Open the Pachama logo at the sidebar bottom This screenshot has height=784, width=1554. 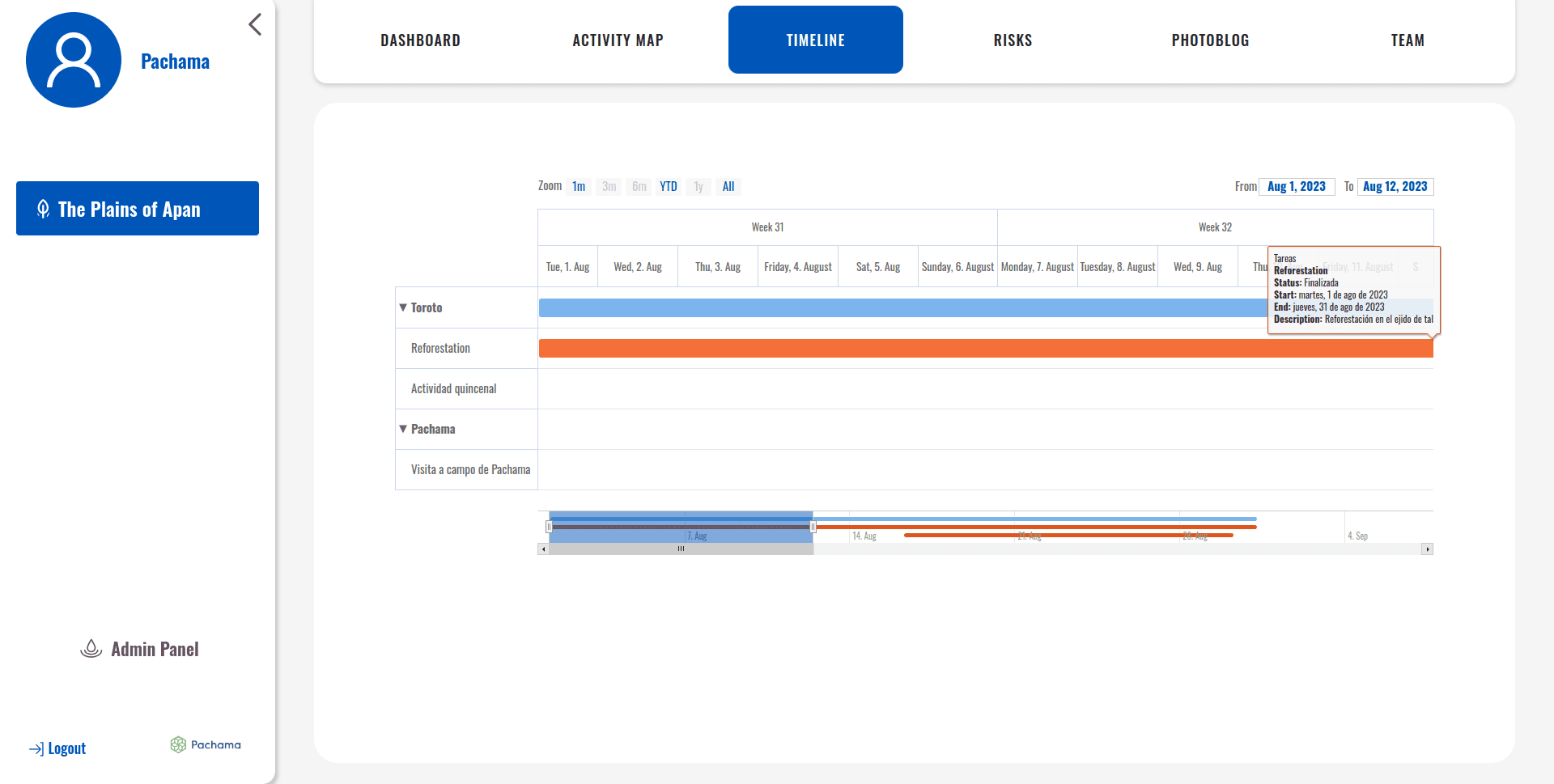(206, 744)
